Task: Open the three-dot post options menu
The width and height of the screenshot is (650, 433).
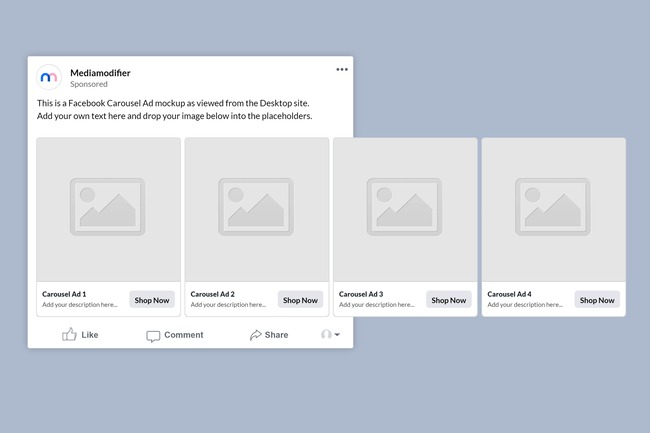Action: tap(342, 70)
